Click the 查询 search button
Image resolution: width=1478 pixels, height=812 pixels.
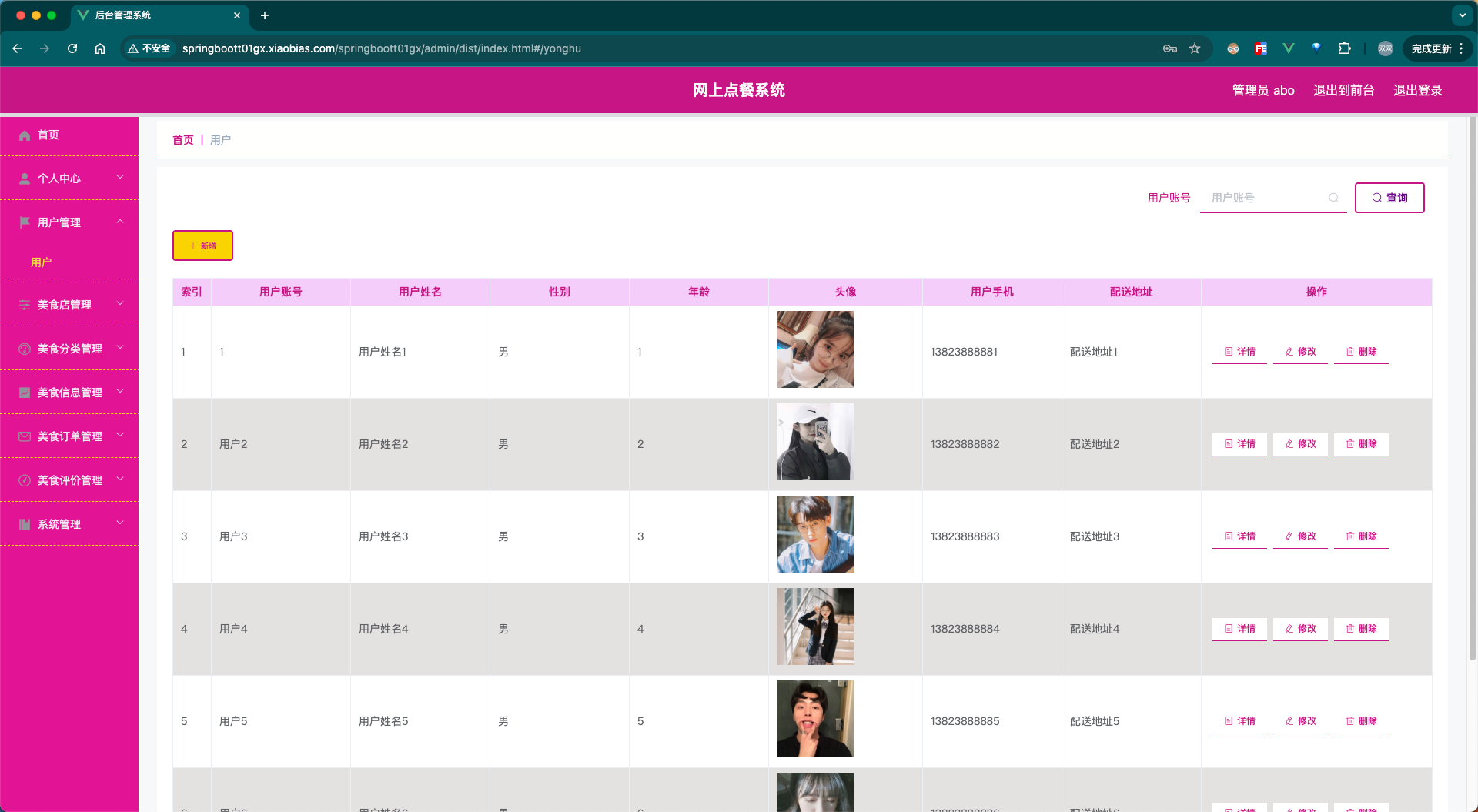pyautogui.click(x=1389, y=198)
